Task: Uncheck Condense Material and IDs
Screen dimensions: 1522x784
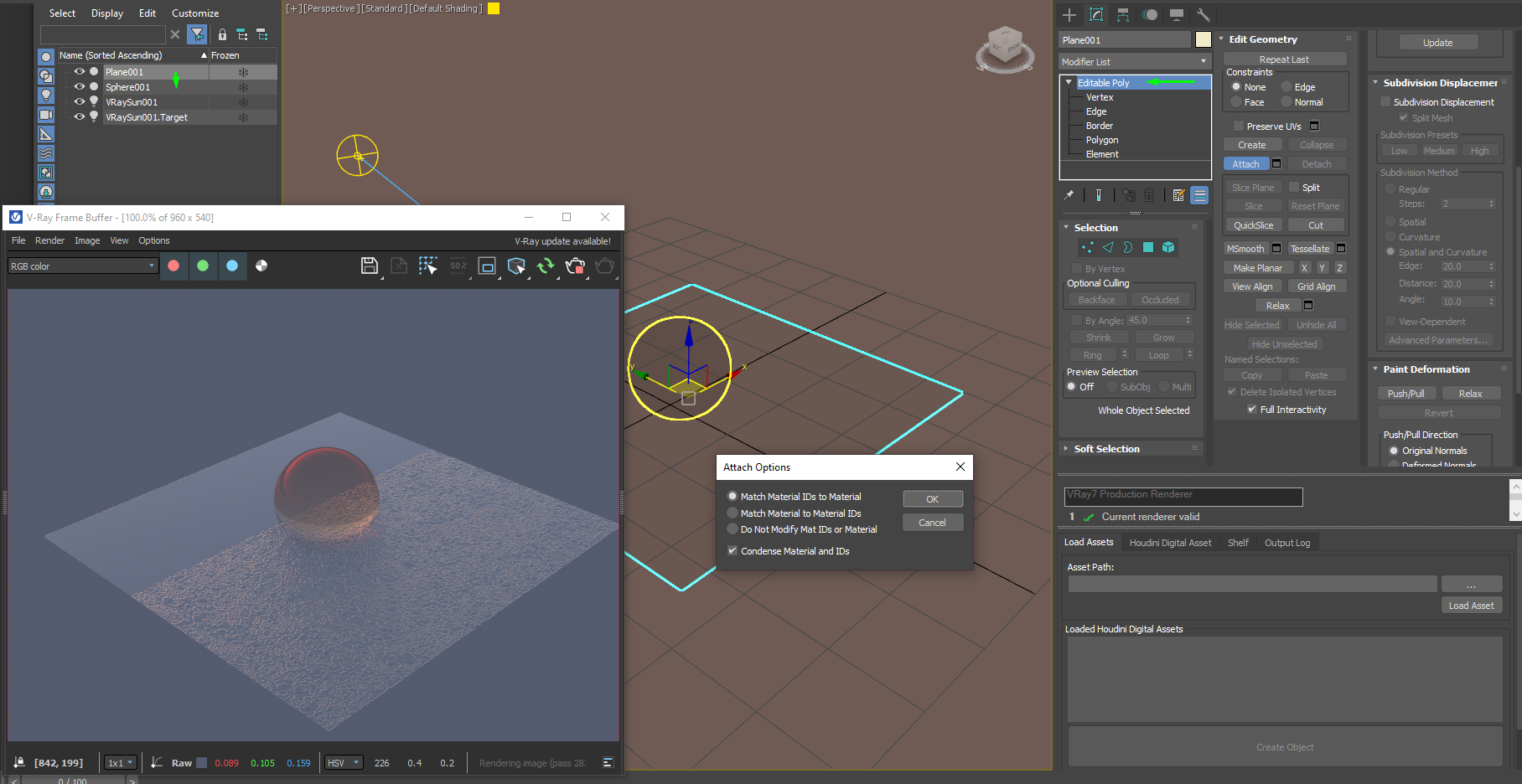Action: pos(733,551)
